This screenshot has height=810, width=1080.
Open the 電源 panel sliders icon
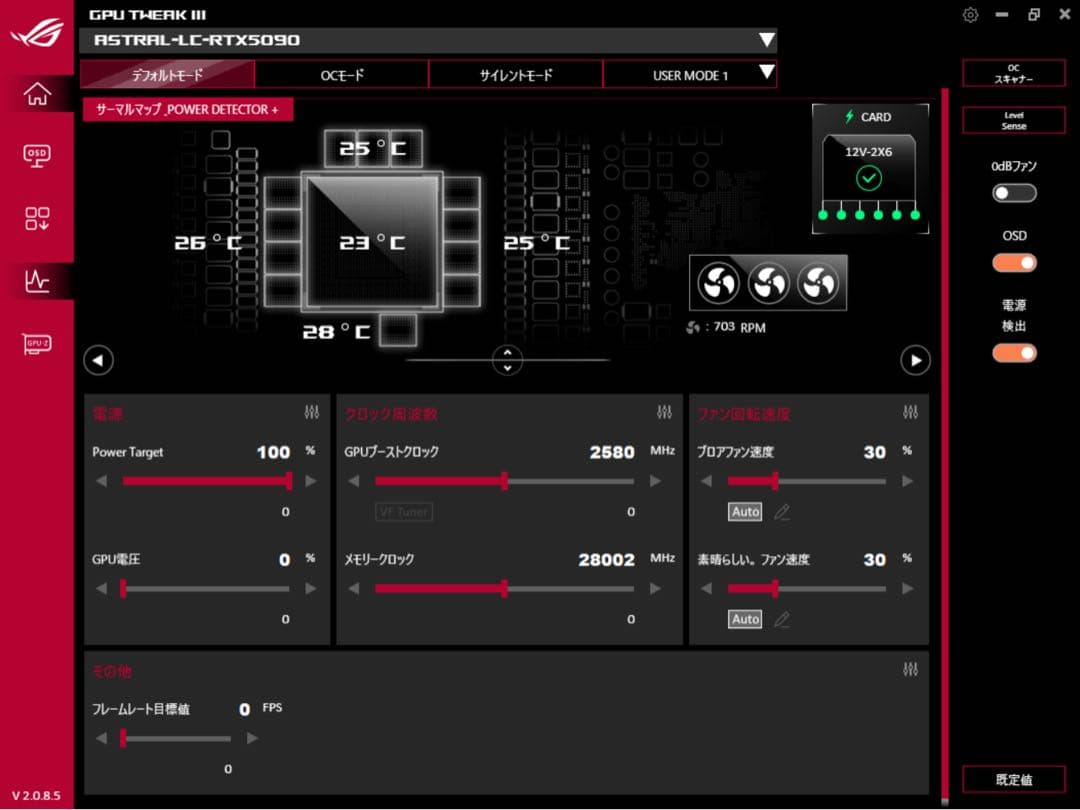click(312, 410)
